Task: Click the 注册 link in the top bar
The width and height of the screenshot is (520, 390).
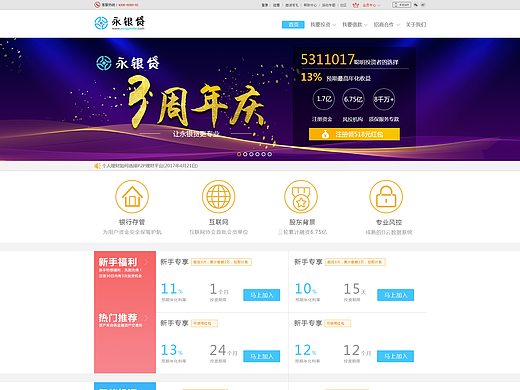Action: click(x=276, y=5)
